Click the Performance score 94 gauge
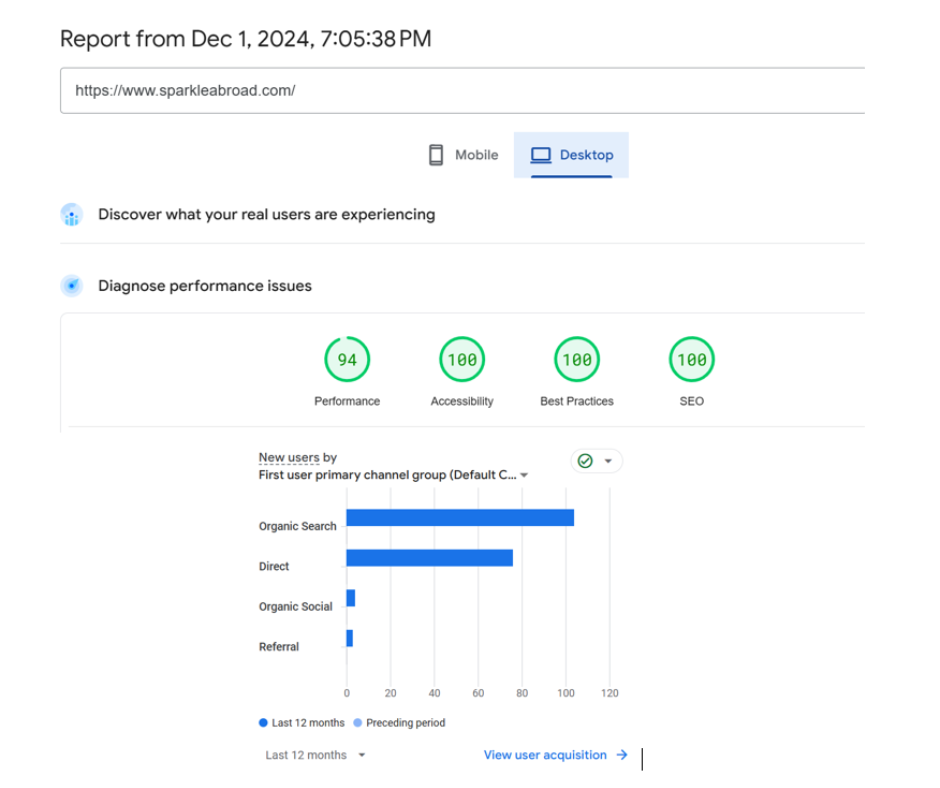Image resolution: width=940 pixels, height=788 pixels. (347, 360)
